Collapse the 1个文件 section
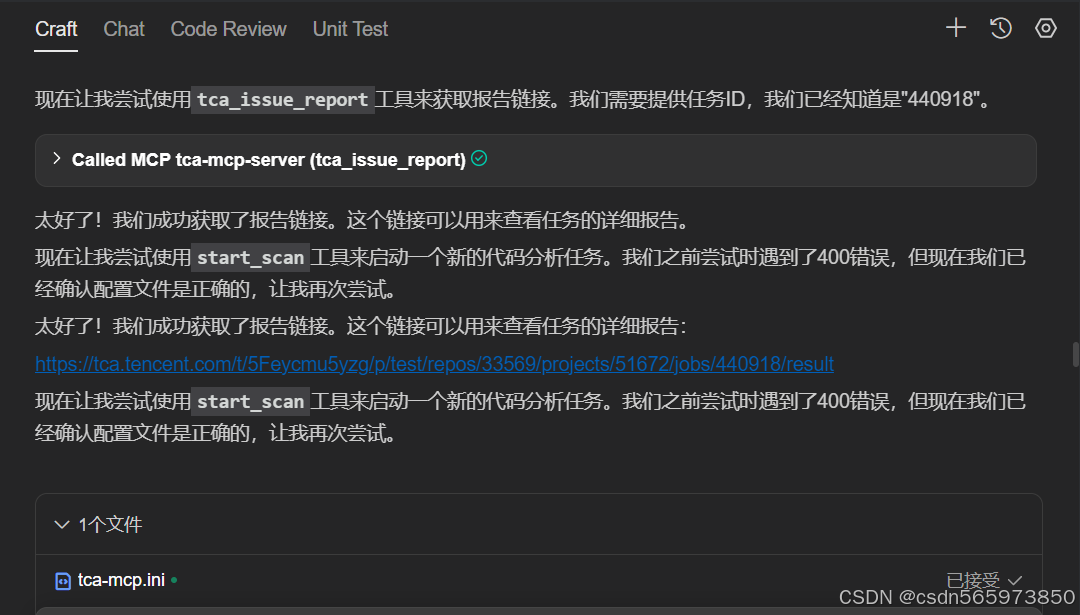Image resolution: width=1080 pixels, height=615 pixels. pos(62,525)
